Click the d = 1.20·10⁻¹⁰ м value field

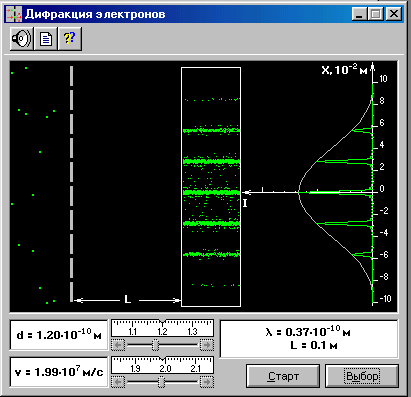[x=59, y=335]
